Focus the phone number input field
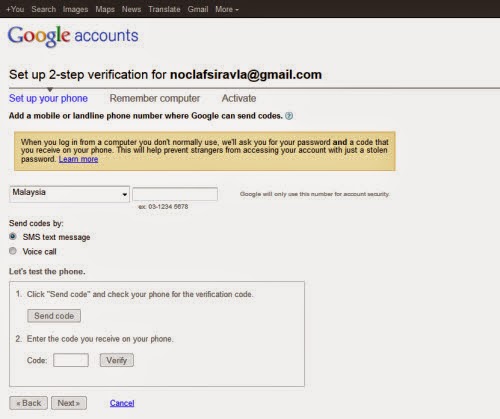Image resolution: width=500 pixels, height=419 pixels. coord(175,194)
